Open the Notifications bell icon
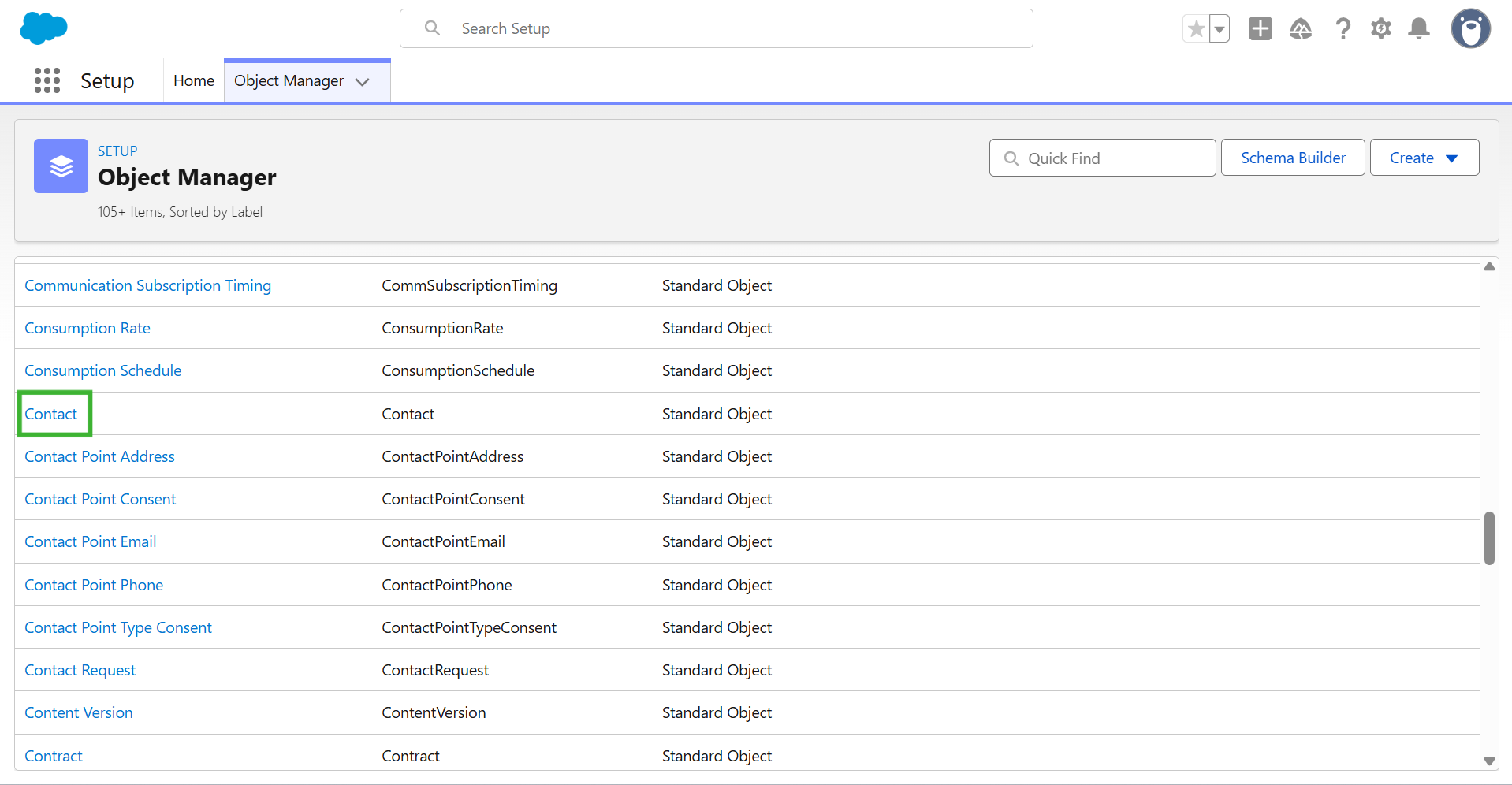This screenshot has width=1512, height=785. tap(1419, 28)
